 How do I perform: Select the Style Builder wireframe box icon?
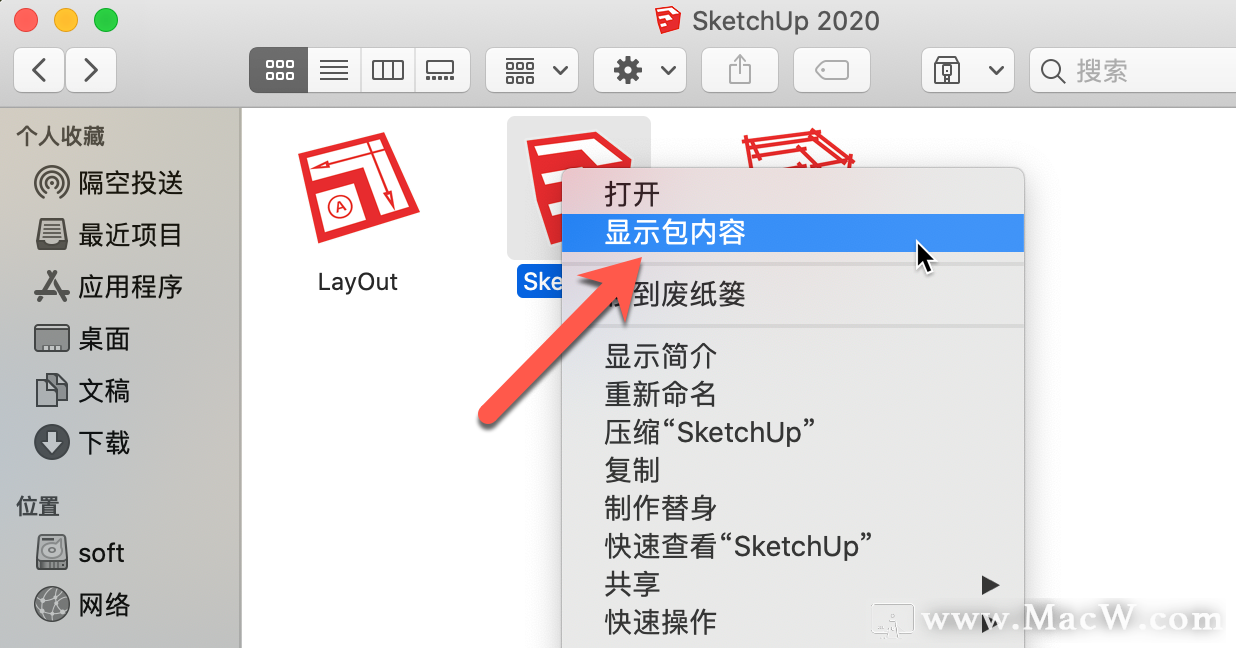pyautogui.click(x=798, y=148)
